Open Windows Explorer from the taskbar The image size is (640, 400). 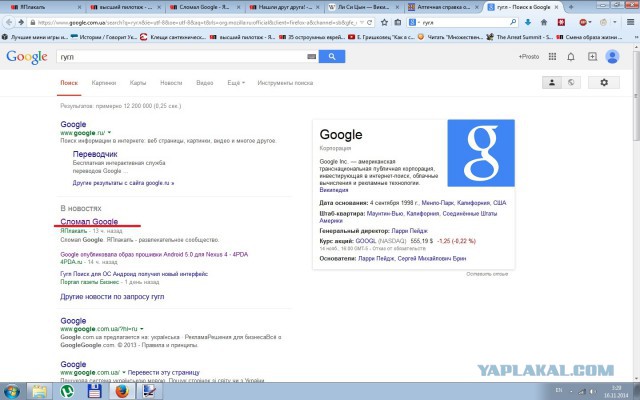point(40,391)
